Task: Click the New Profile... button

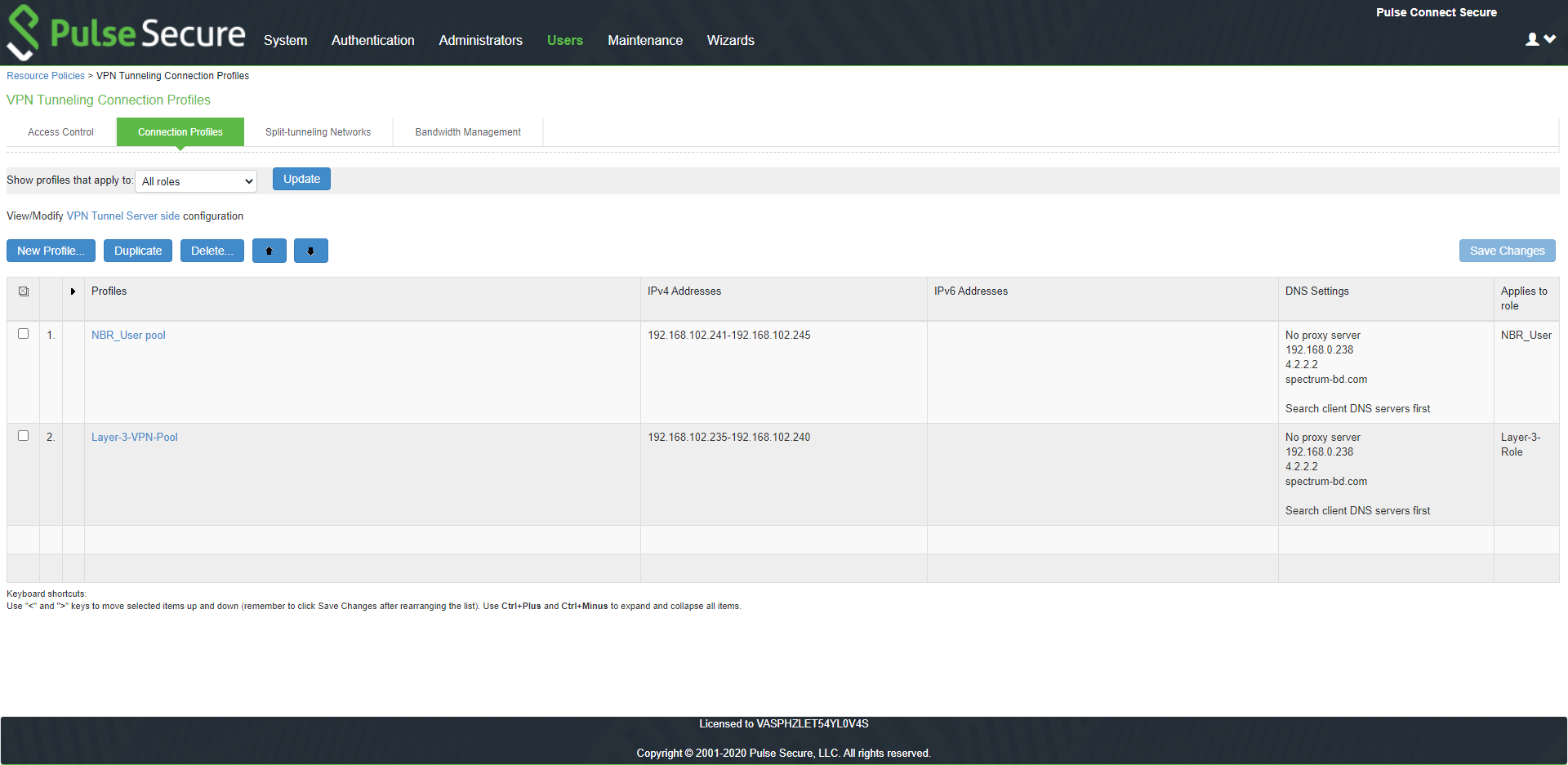Action: [x=51, y=251]
